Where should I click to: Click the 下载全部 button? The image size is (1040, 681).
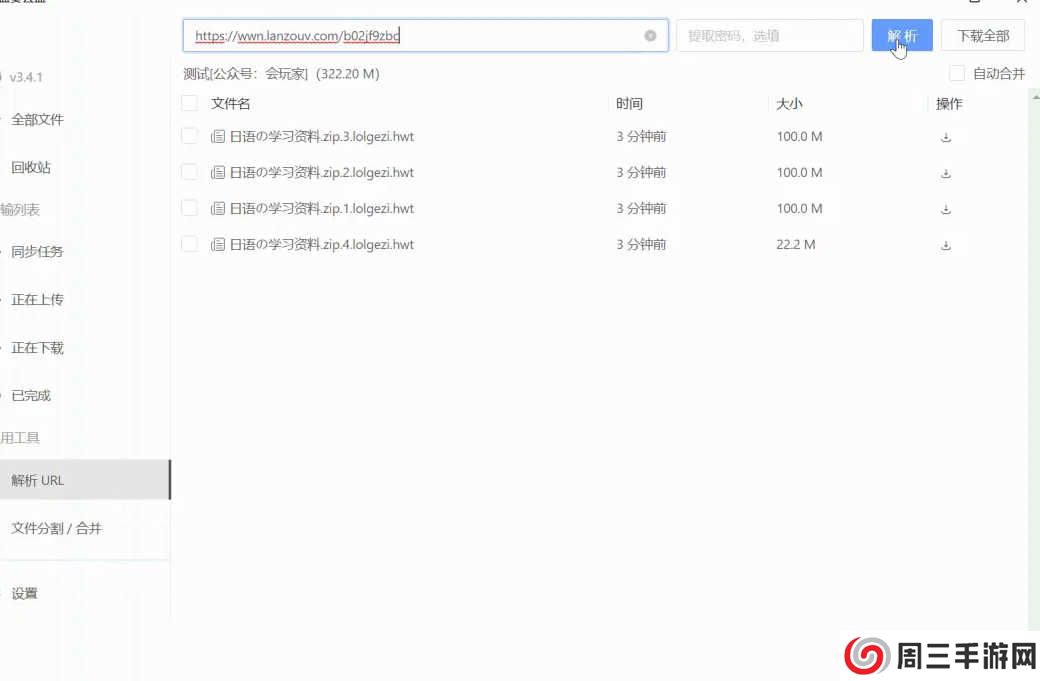coord(983,36)
